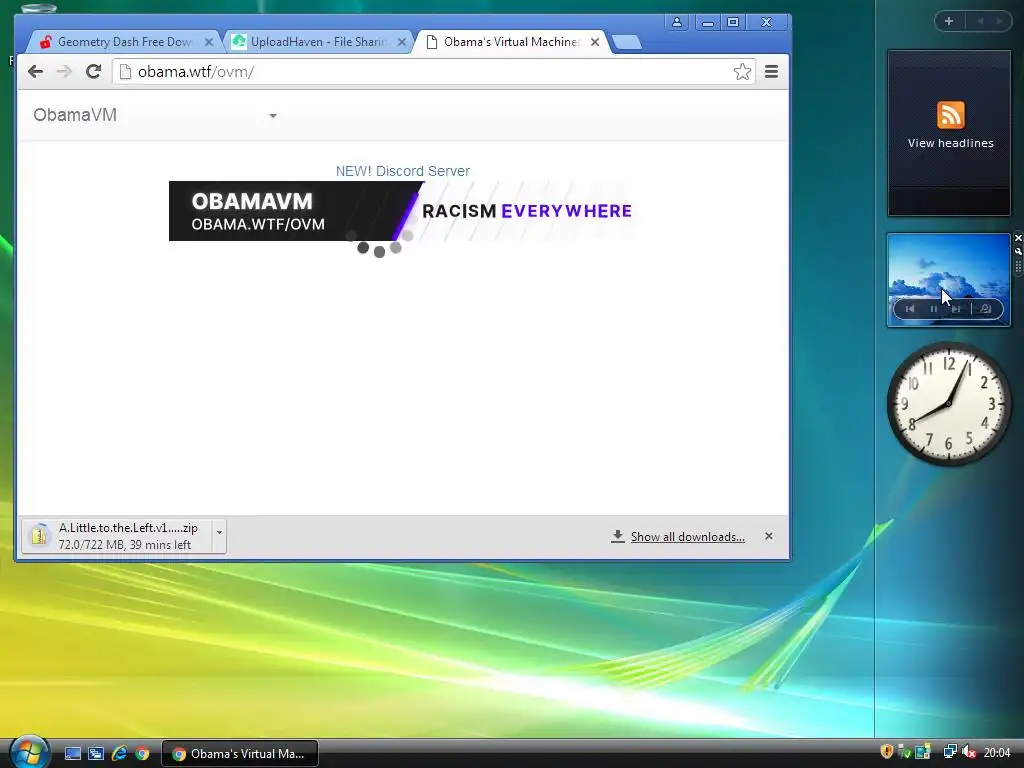The height and width of the screenshot is (768, 1024).
Task: Launch Chrome from Quick Launch
Action: pyautogui.click(x=142, y=754)
